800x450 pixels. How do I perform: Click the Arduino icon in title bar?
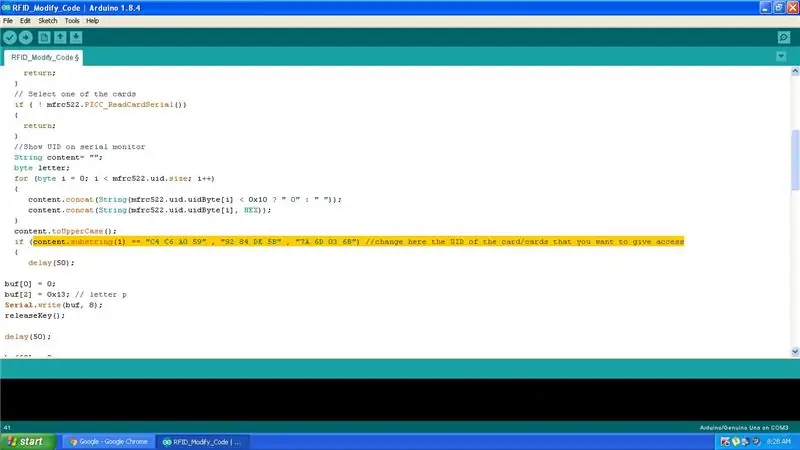(x=6, y=8)
